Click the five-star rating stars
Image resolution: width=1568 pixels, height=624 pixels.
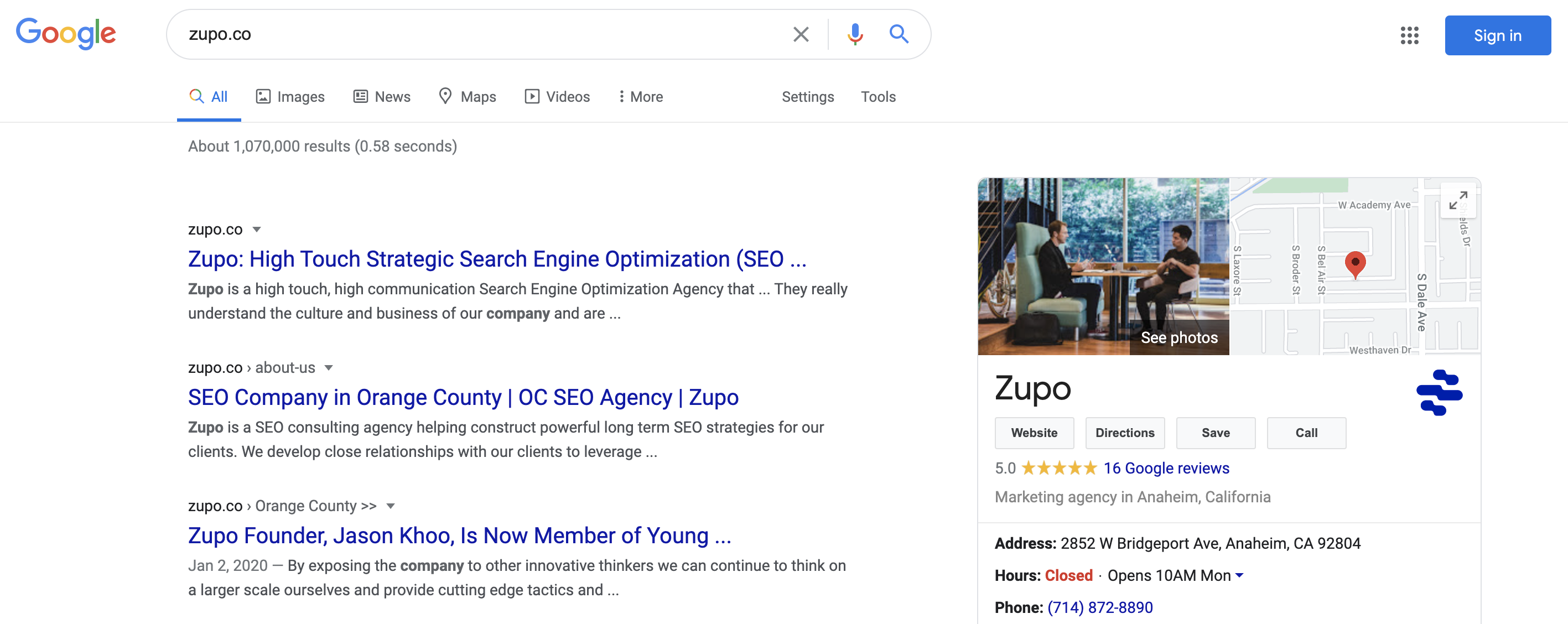tap(1058, 468)
